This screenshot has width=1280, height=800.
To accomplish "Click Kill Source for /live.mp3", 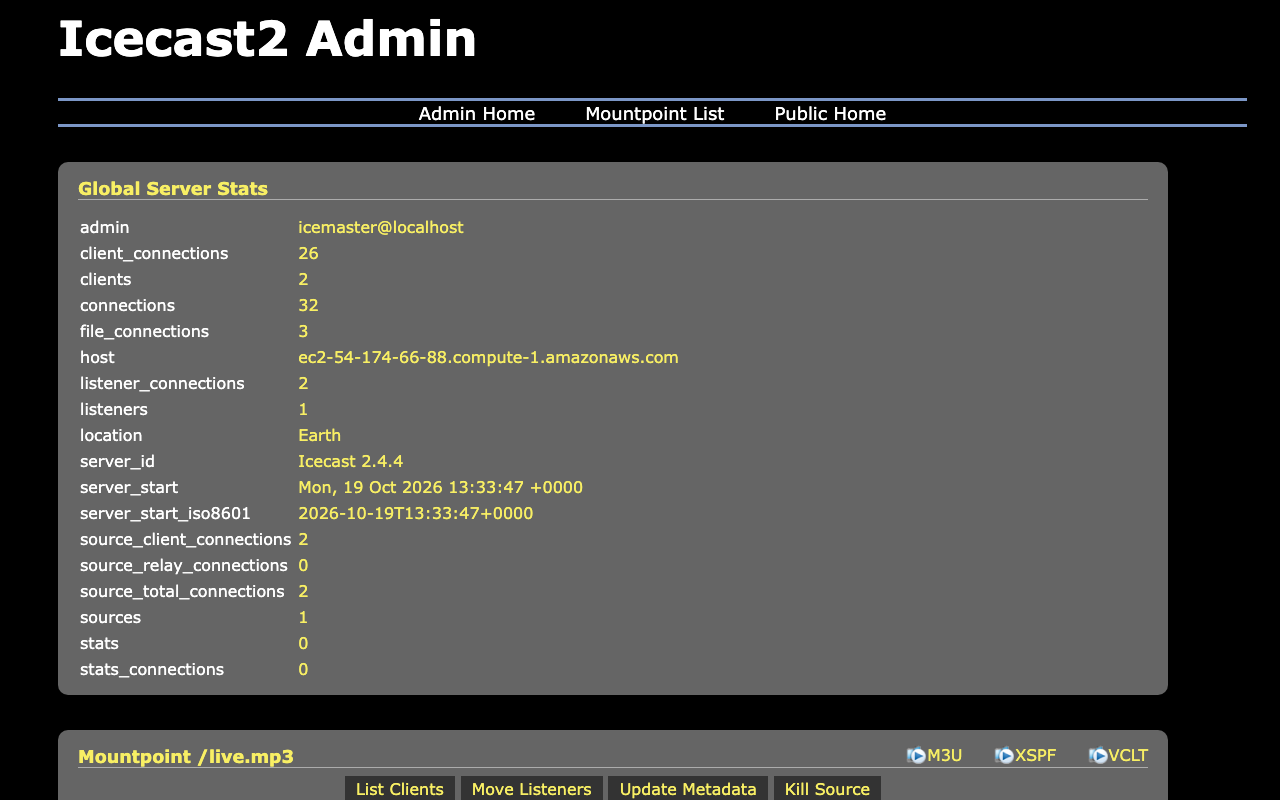I will pyautogui.click(x=827, y=789).
